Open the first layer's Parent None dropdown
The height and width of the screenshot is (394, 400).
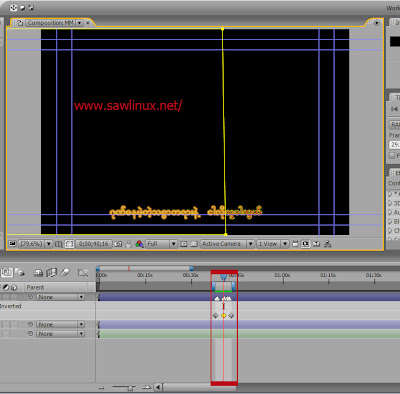tap(60, 297)
